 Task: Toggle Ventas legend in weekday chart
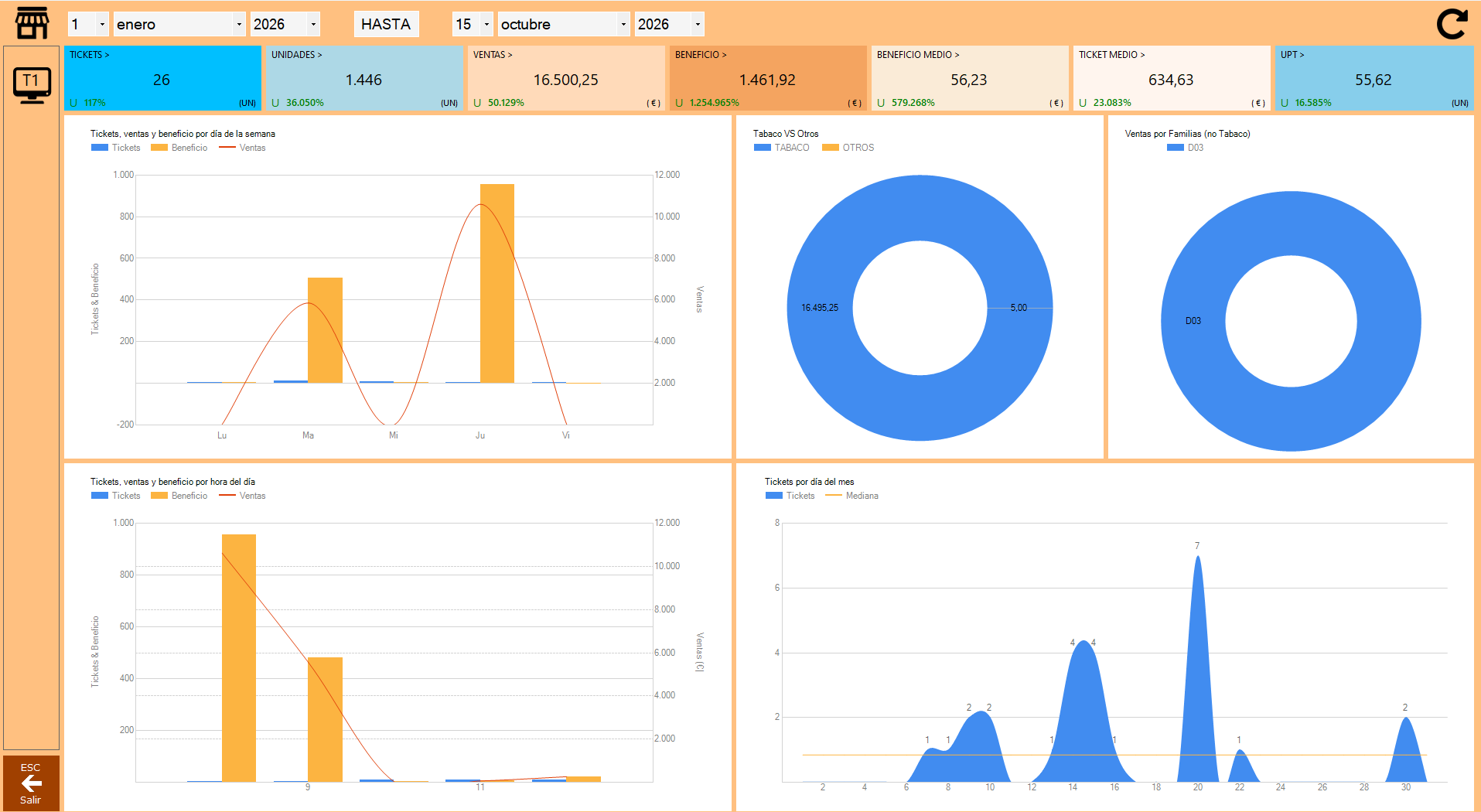(x=243, y=148)
